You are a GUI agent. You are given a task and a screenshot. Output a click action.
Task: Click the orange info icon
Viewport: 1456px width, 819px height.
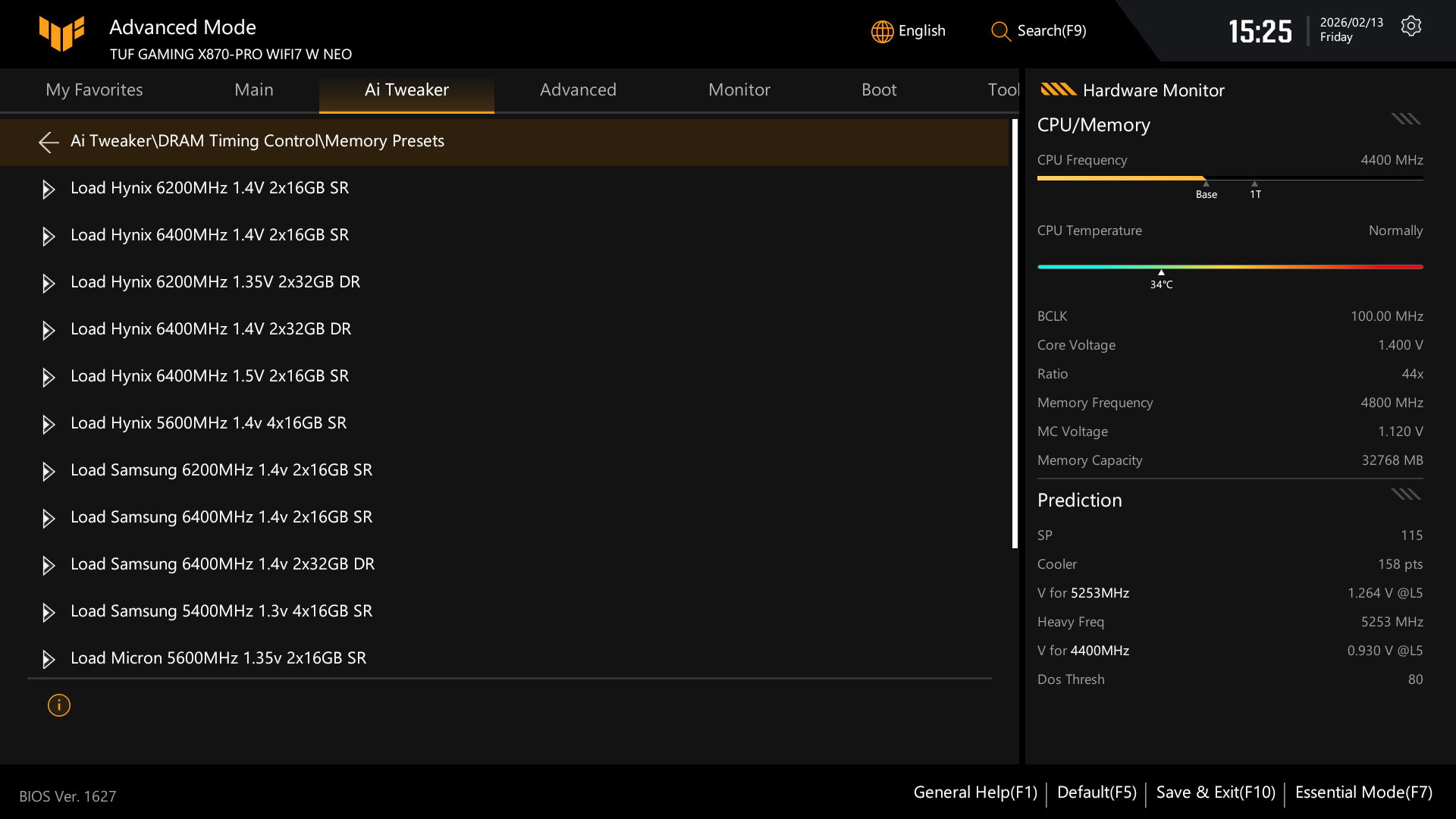tap(59, 705)
